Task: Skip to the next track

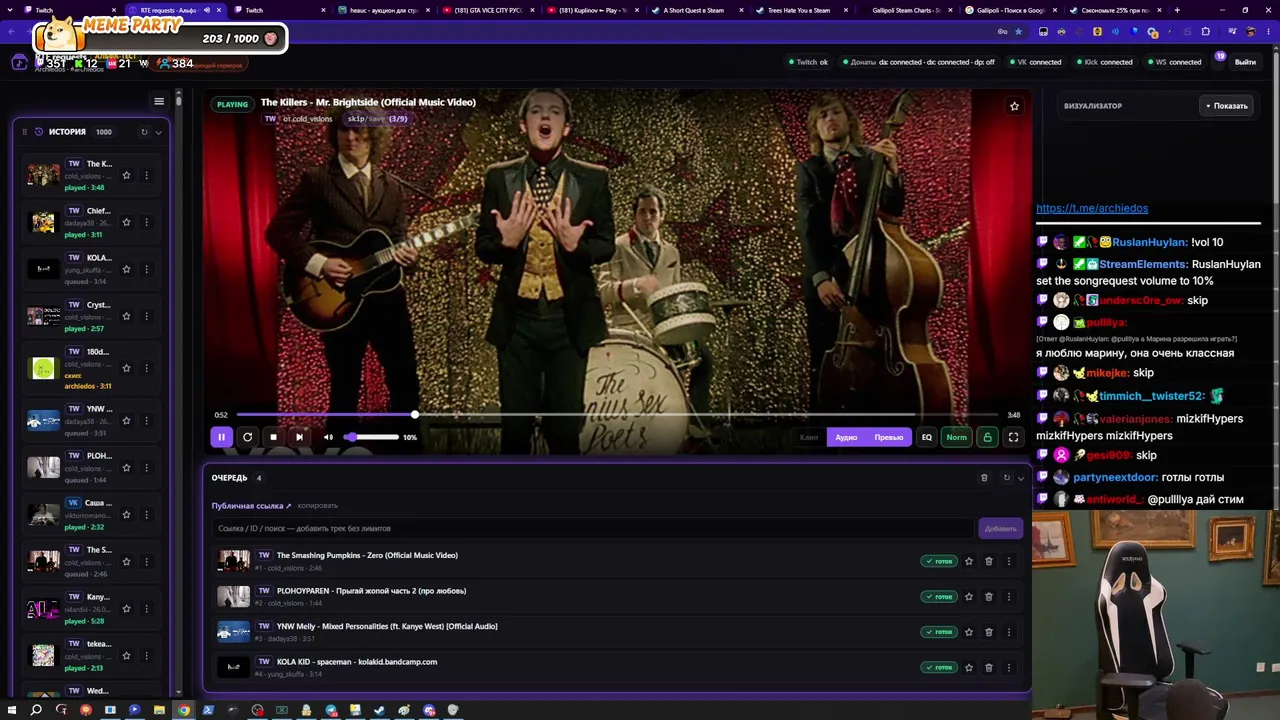Action: click(299, 437)
